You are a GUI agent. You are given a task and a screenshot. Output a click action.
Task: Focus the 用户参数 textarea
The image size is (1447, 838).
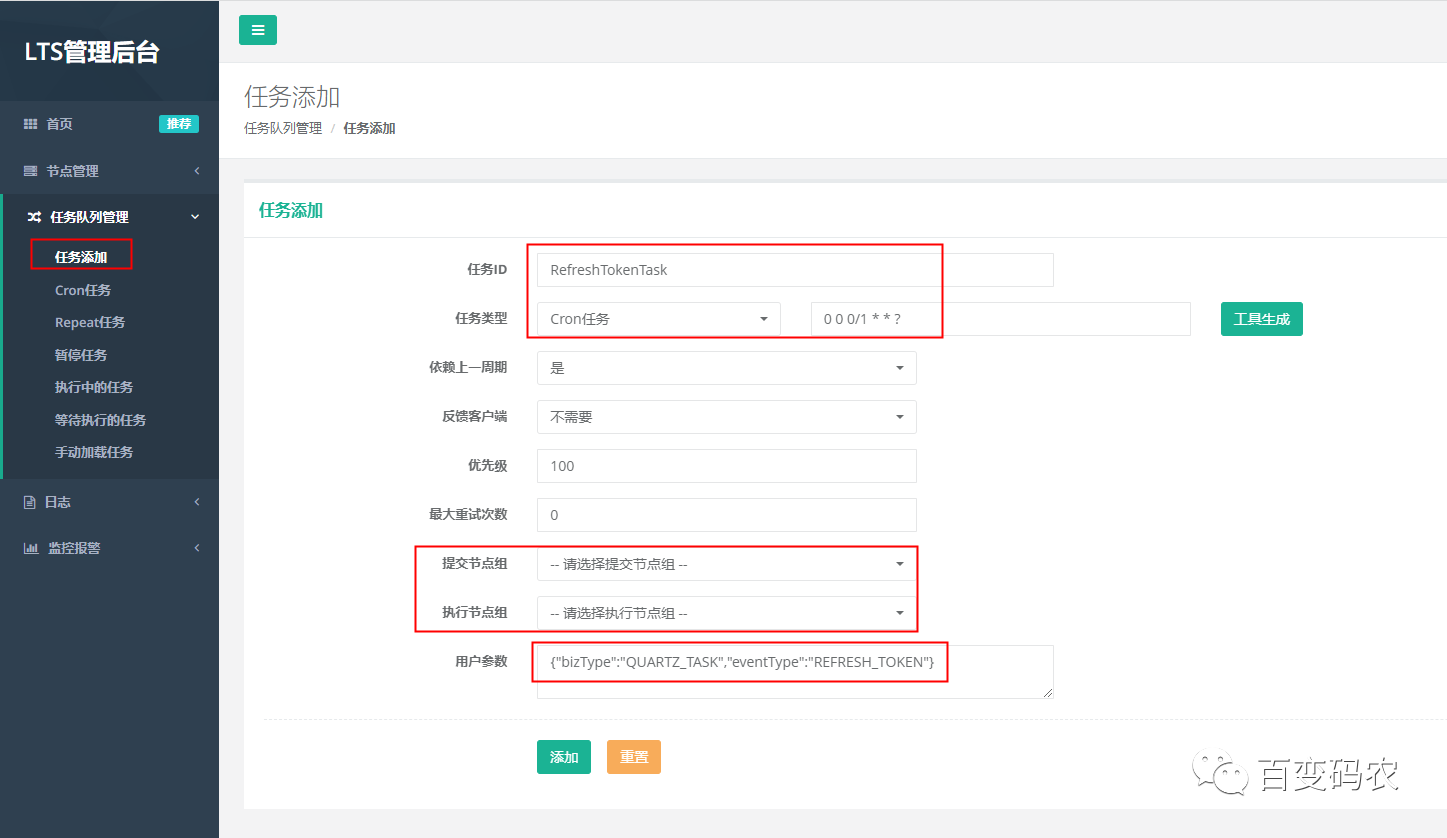[795, 672]
